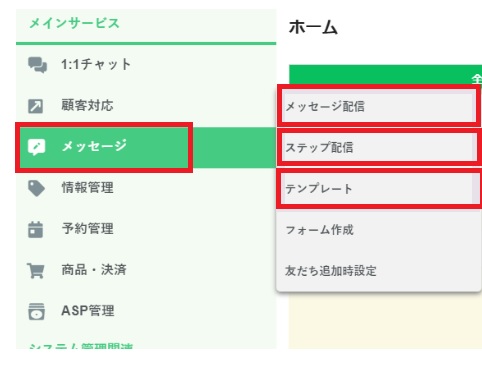Click the ASP管理 box icon
The width and height of the screenshot is (482, 382).
tap(36, 311)
